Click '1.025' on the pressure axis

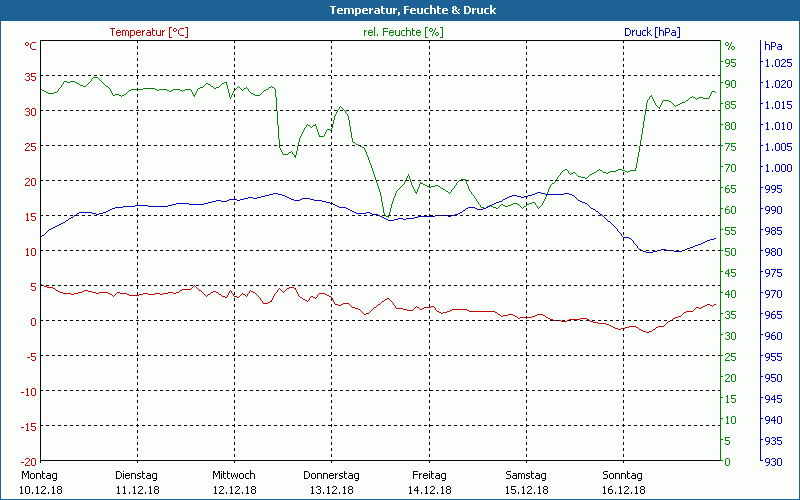(778, 63)
